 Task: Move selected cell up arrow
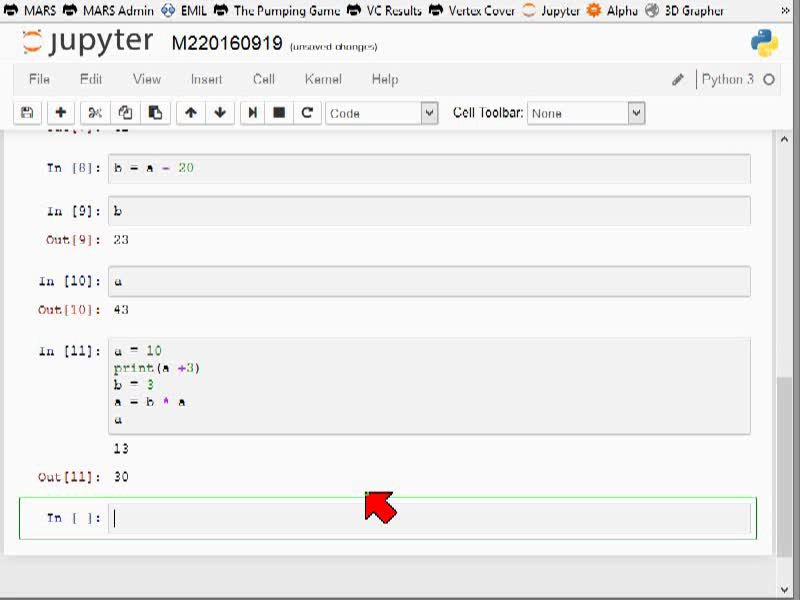pos(191,113)
